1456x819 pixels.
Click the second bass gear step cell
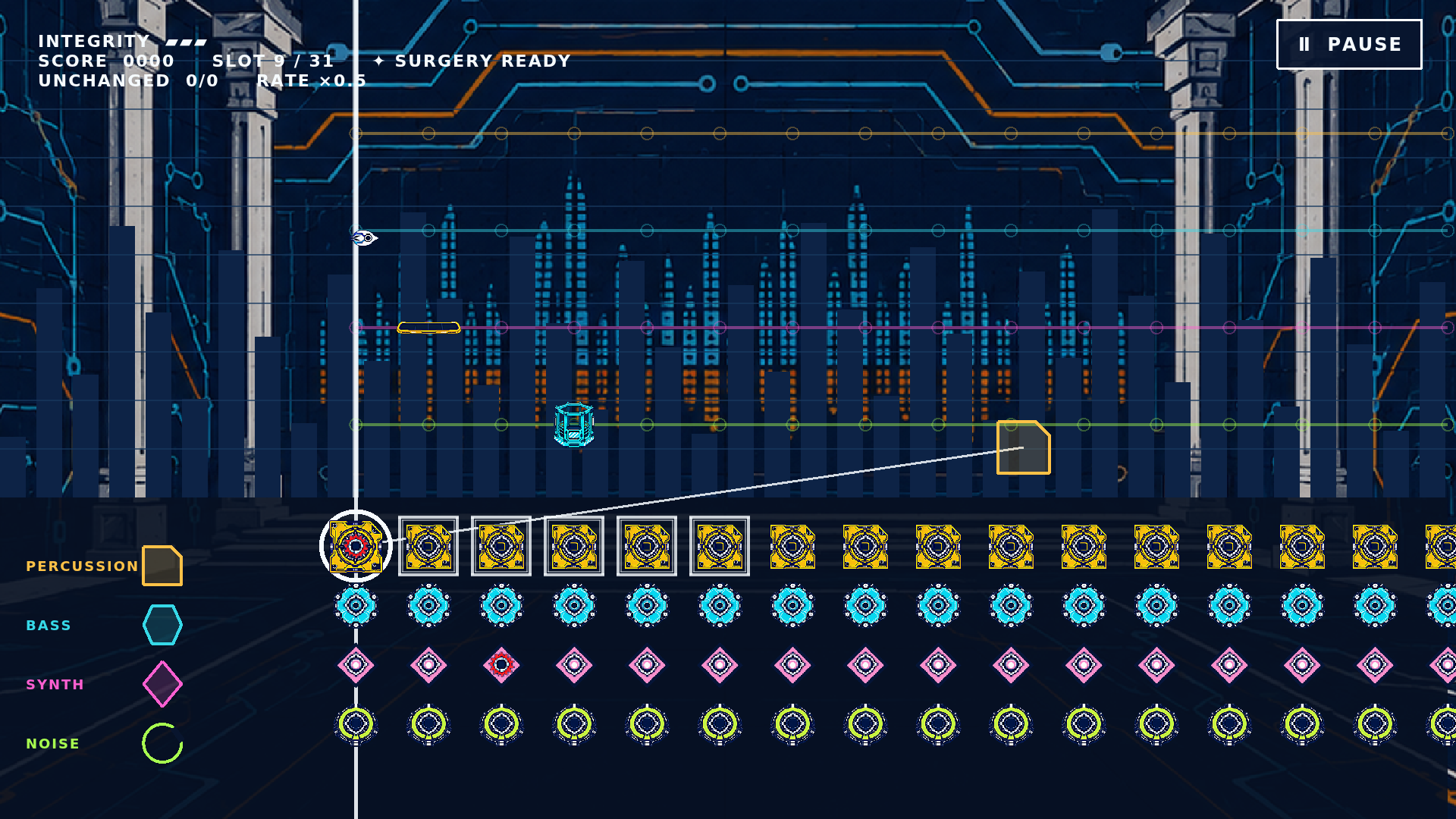428,605
